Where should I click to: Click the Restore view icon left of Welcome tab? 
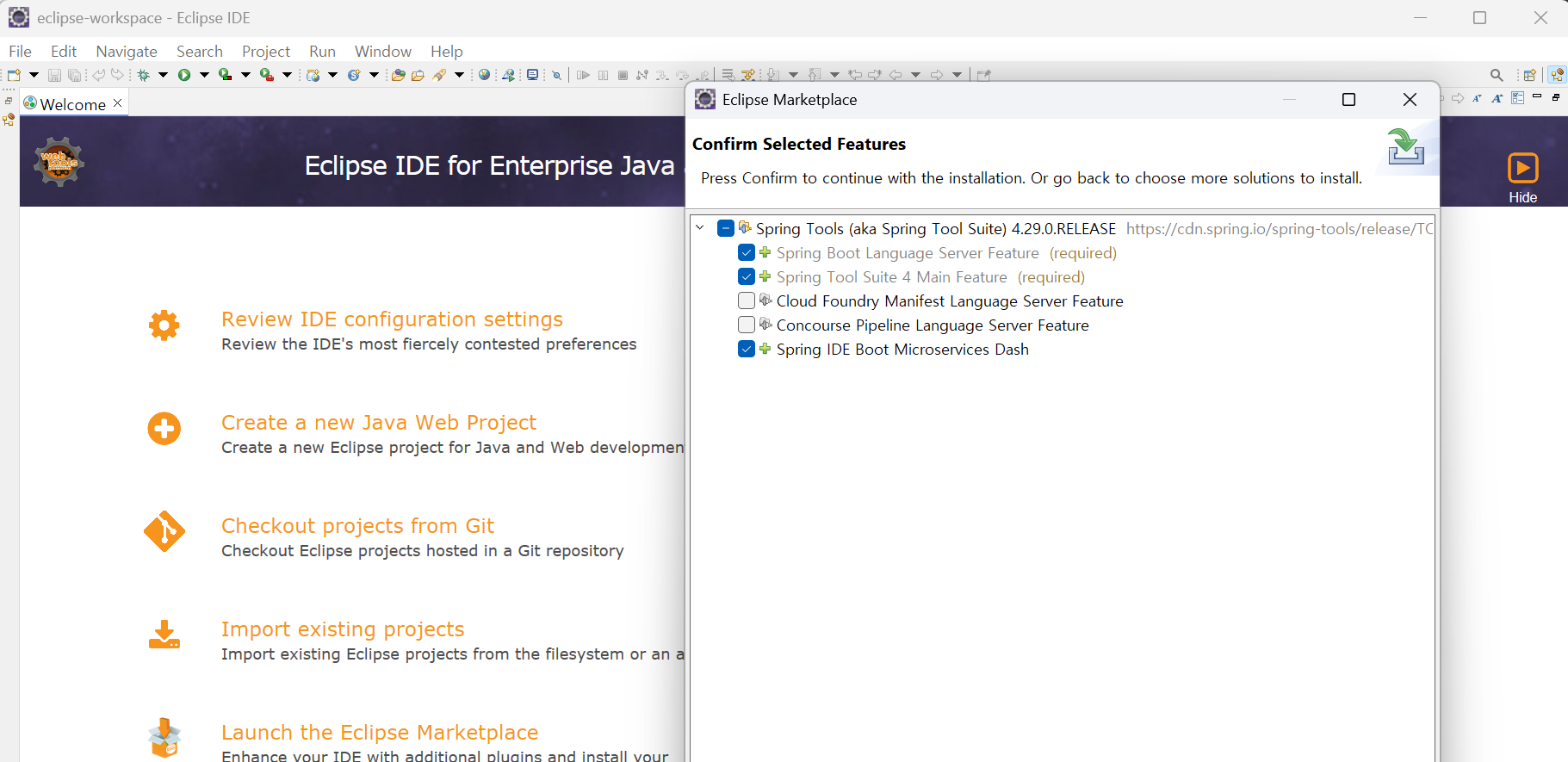(9, 101)
